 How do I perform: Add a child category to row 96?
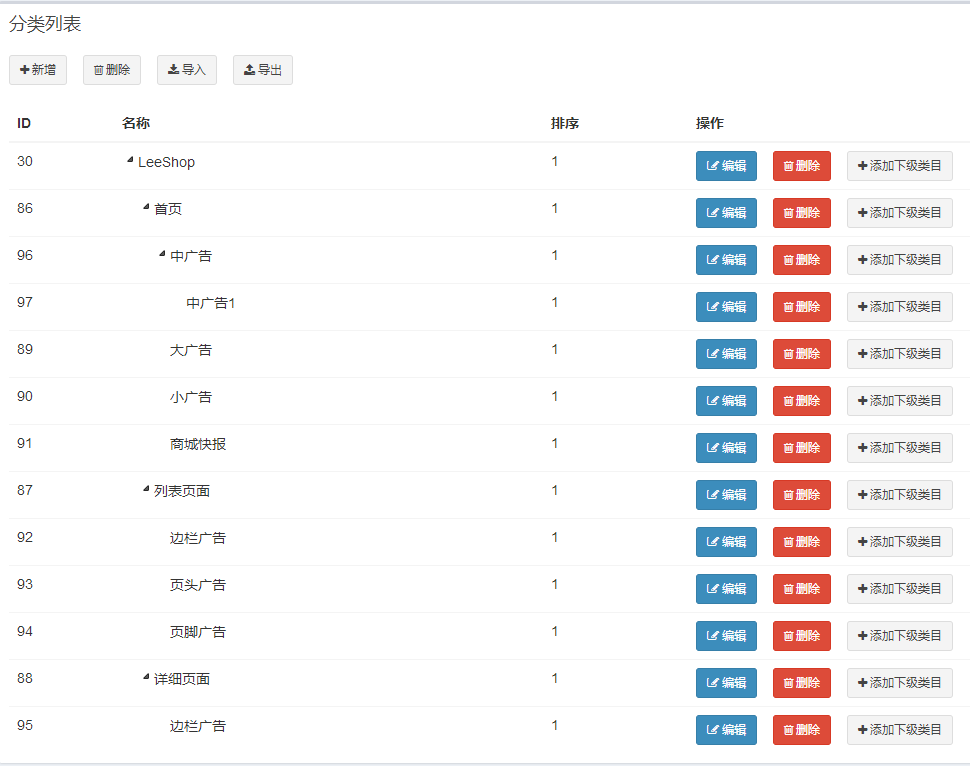tap(899, 260)
